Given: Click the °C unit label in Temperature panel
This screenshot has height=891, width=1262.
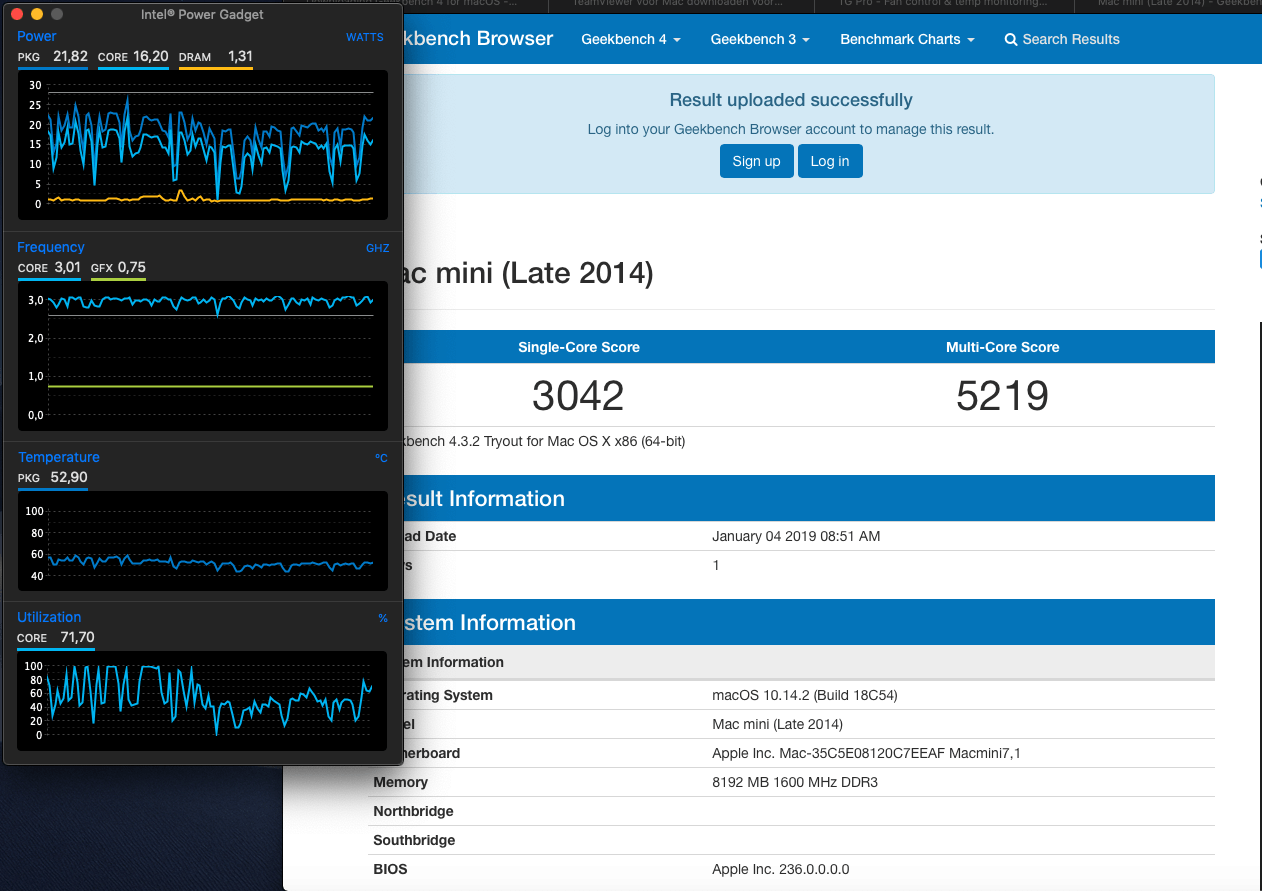Looking at the screenshot, I should pos(381,458).
